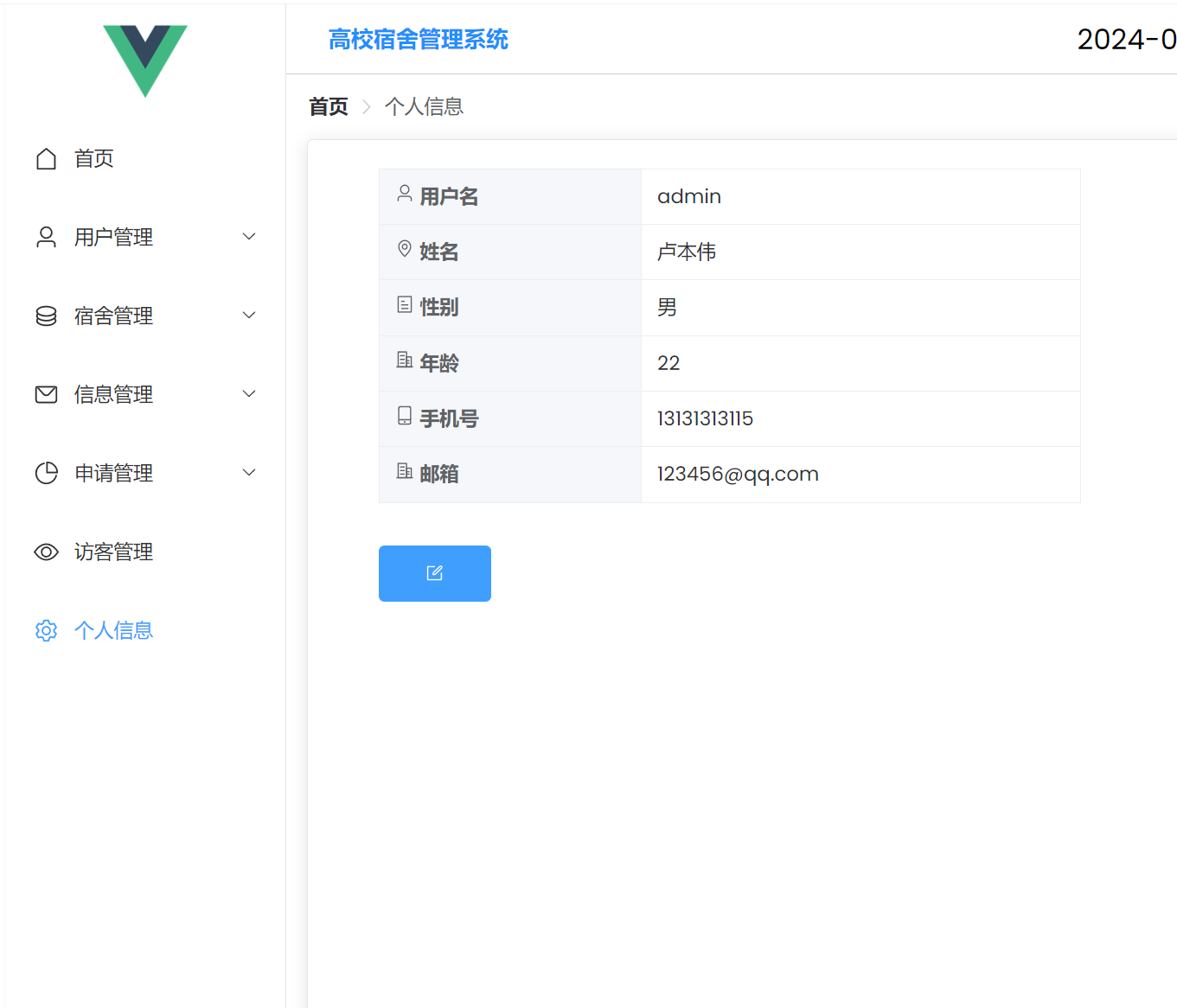
Task: Click the gender value 男
Action: [x=667, y=308]
